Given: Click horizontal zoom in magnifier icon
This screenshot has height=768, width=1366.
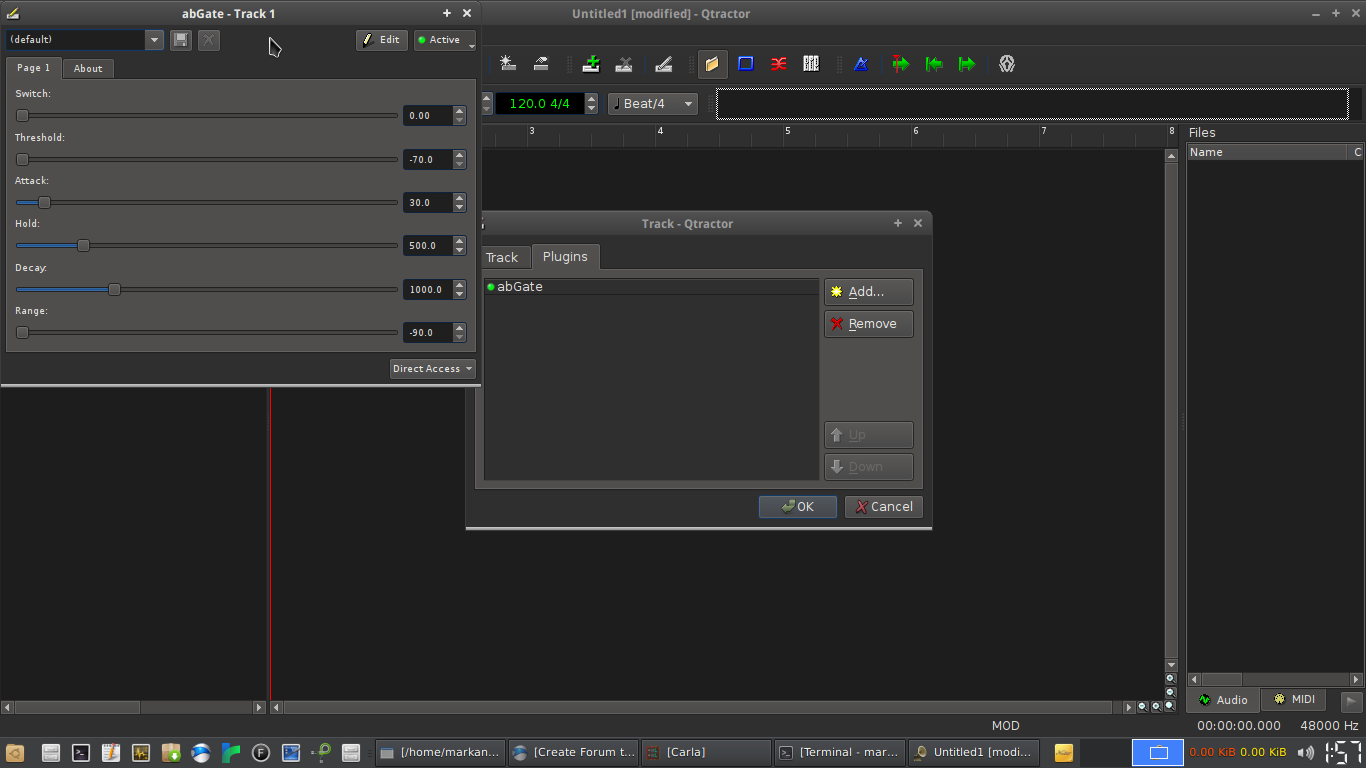Looking at the screenshot, I should [1157, 707].
